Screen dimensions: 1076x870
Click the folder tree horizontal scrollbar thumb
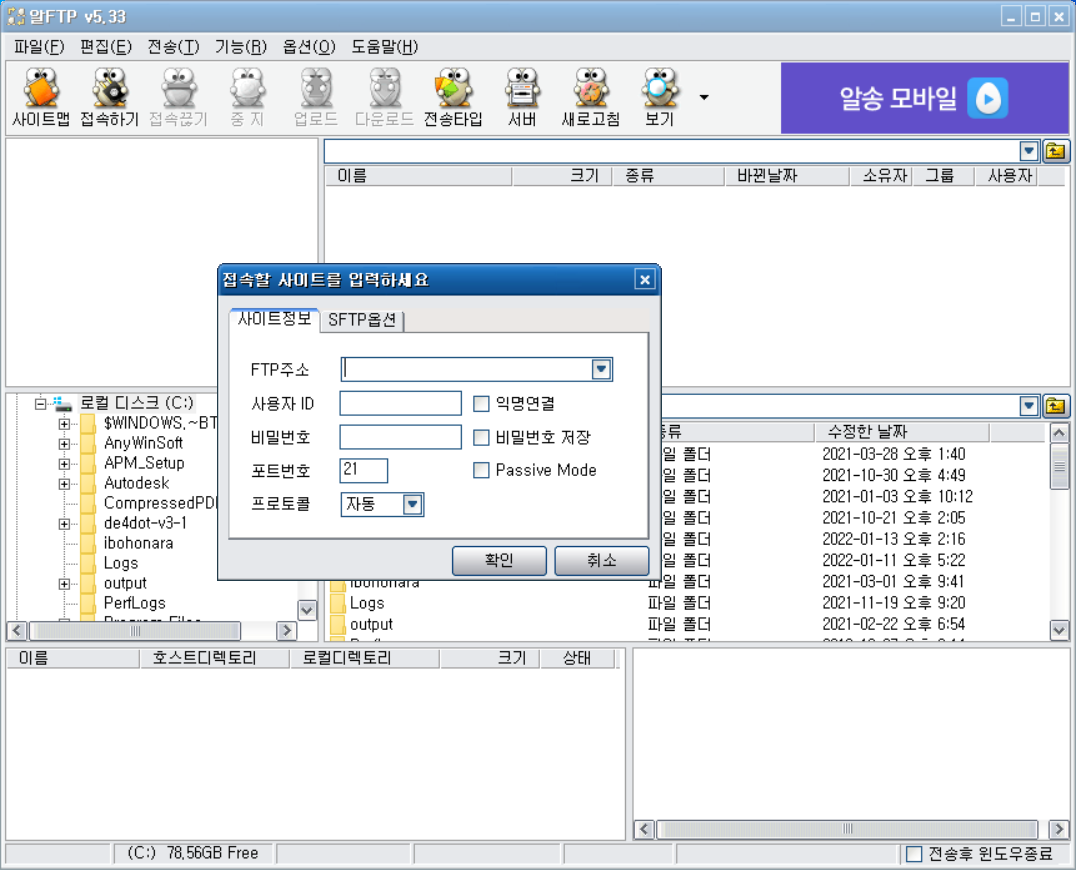click(x=135, y=631)
